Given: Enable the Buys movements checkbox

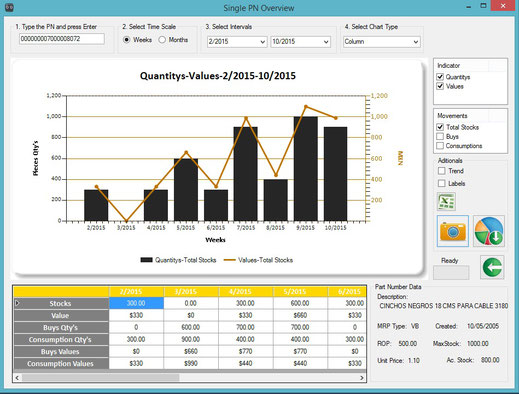Looking at the screenshot, I should pos(440,136).
